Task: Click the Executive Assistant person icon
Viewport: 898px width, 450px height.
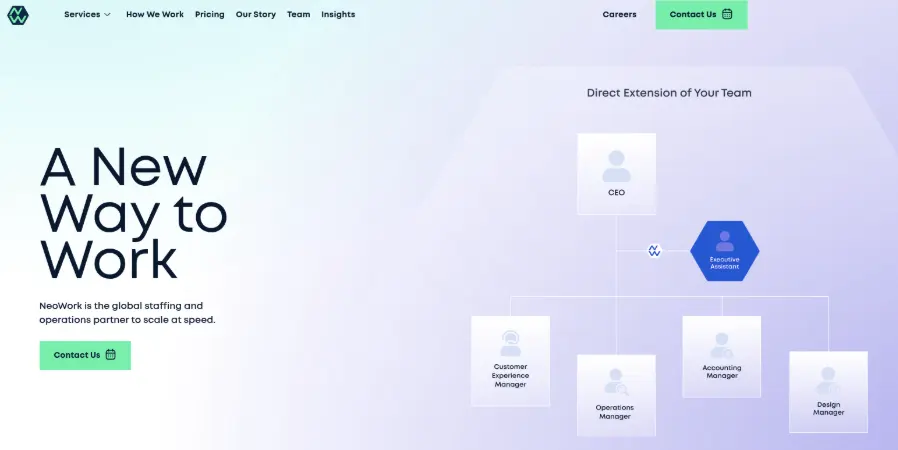Action: click(x=724, y=241)
